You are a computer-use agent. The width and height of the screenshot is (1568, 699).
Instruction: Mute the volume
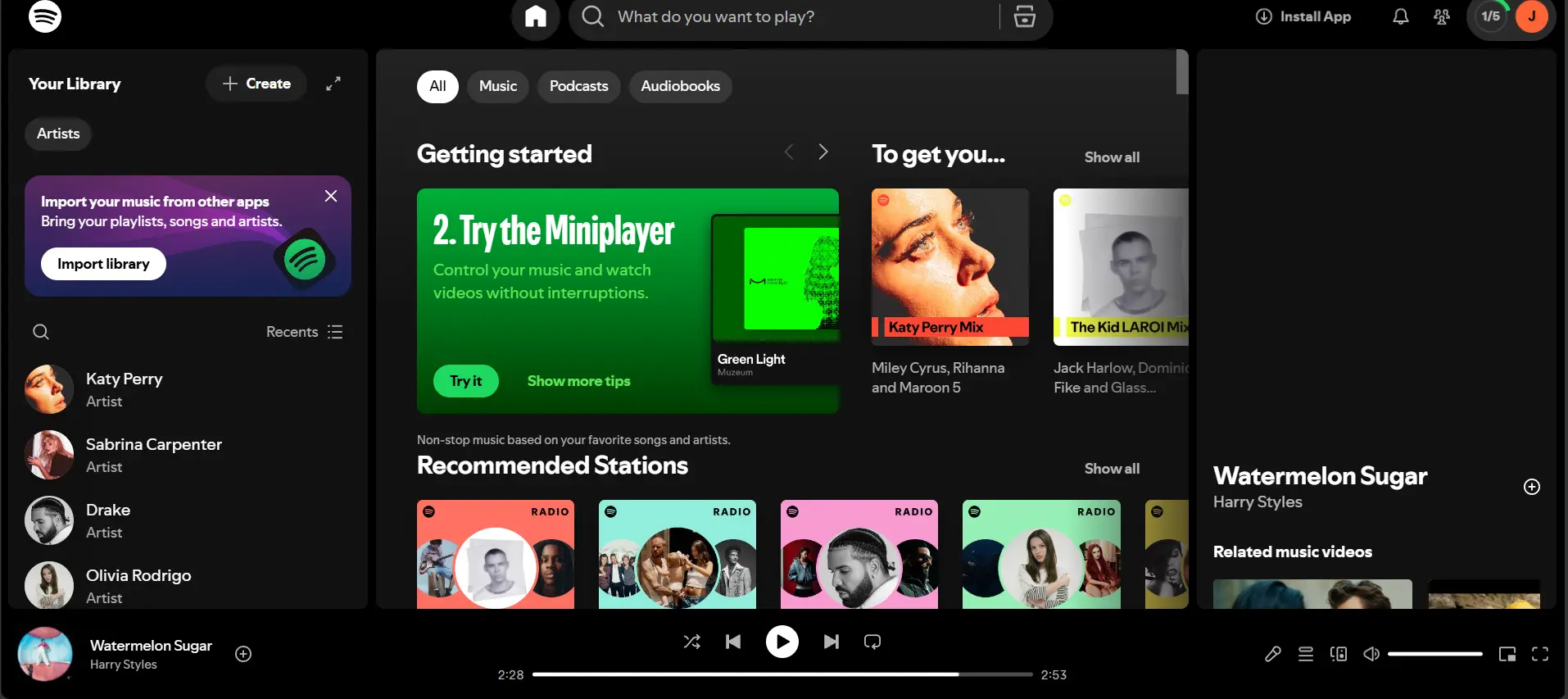(x=1371, y=654)
